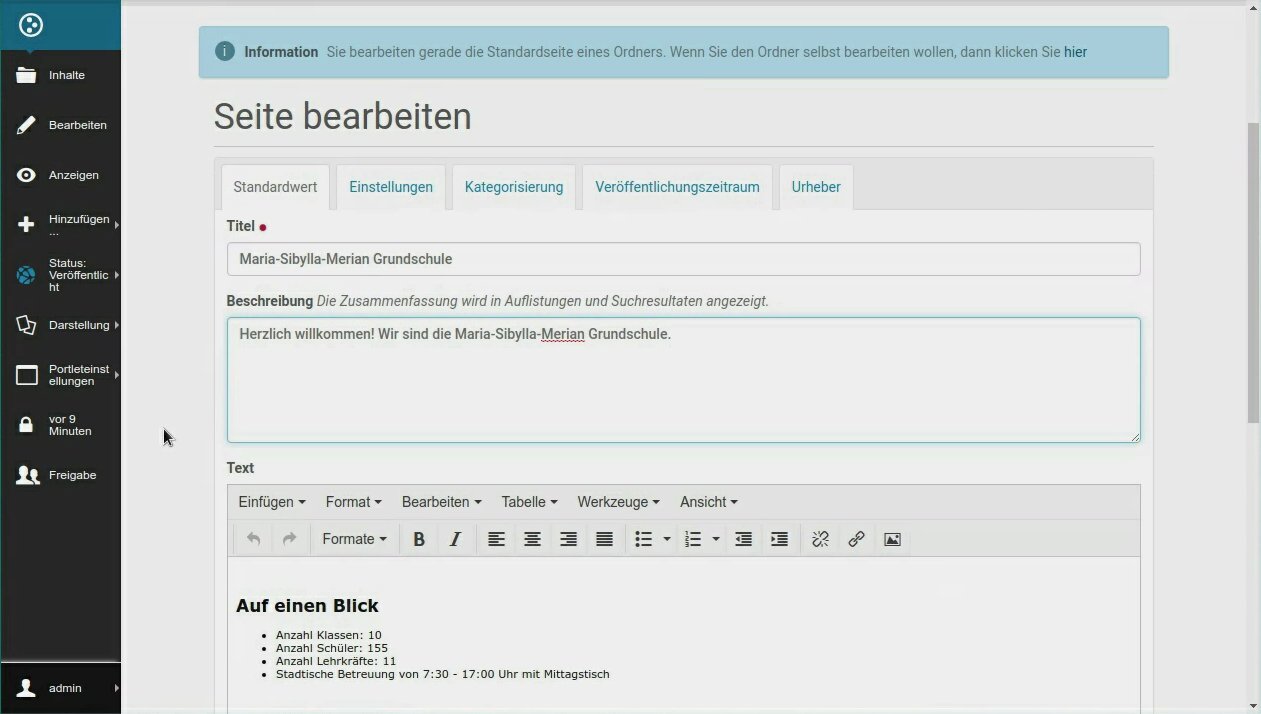This screenshot has width=1261, height=714.
Task: Expand the Formate style dropdown
Action: 354,539
